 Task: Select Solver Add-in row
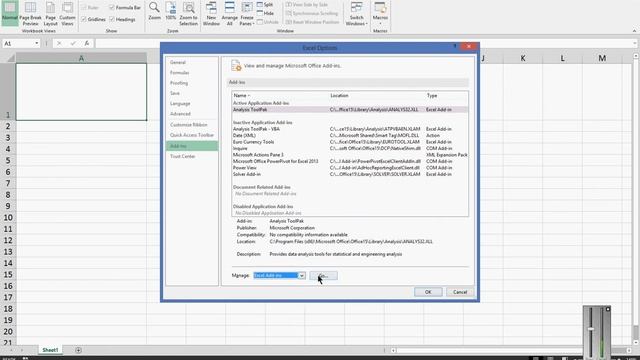click(350, 174)
